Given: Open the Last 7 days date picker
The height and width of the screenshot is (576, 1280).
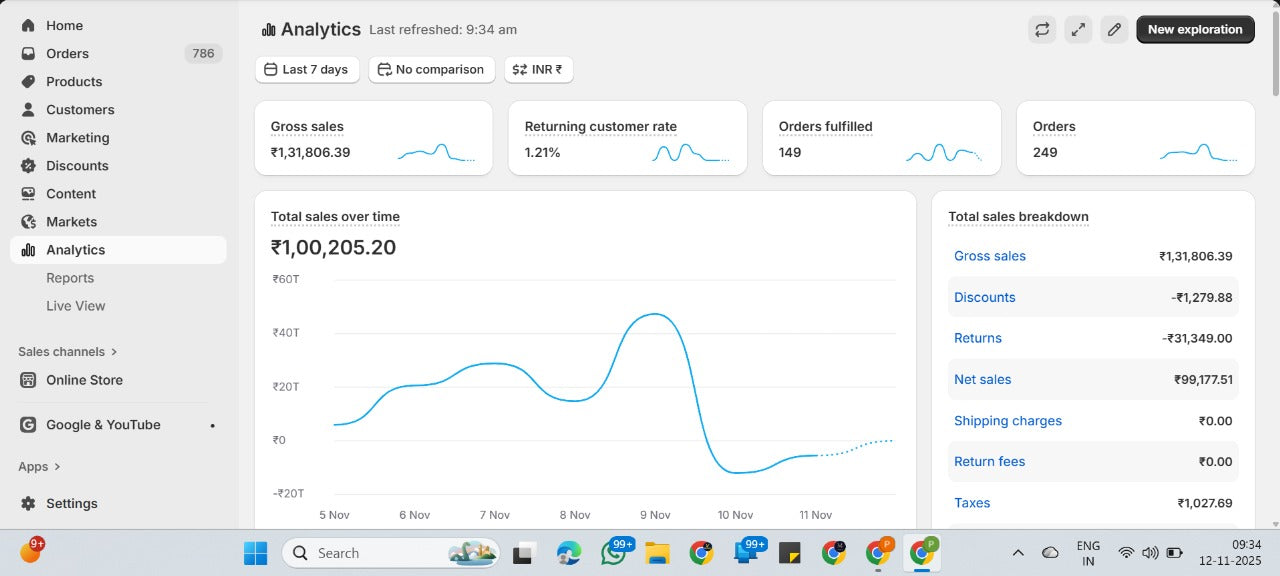Looking at the screenshot, I should click(308, 70).
